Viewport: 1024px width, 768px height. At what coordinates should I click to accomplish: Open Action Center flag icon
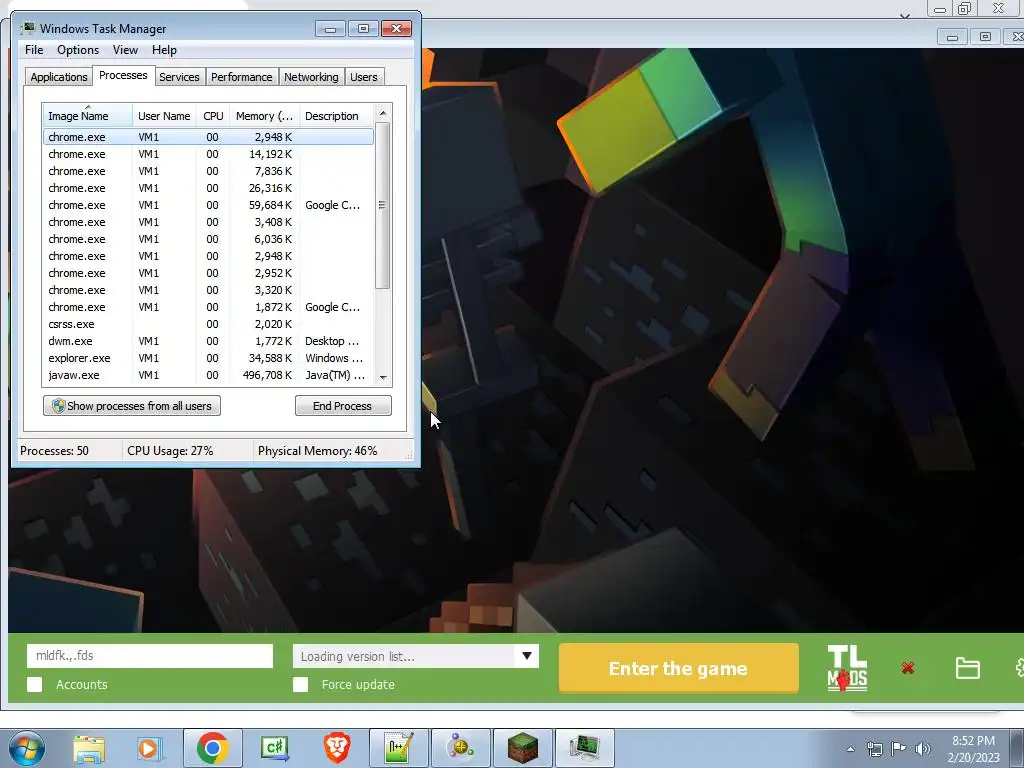pyautogui.click(x=899, y=749)
